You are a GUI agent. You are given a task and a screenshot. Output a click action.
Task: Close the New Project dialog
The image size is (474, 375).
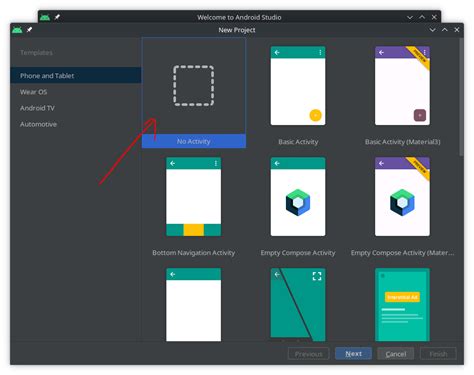tap(457, 30)
